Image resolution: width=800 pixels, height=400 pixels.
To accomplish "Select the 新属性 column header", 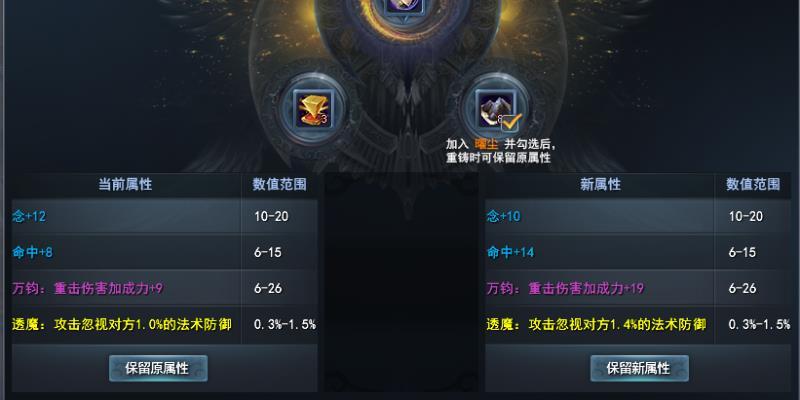I will coord(600,185).
